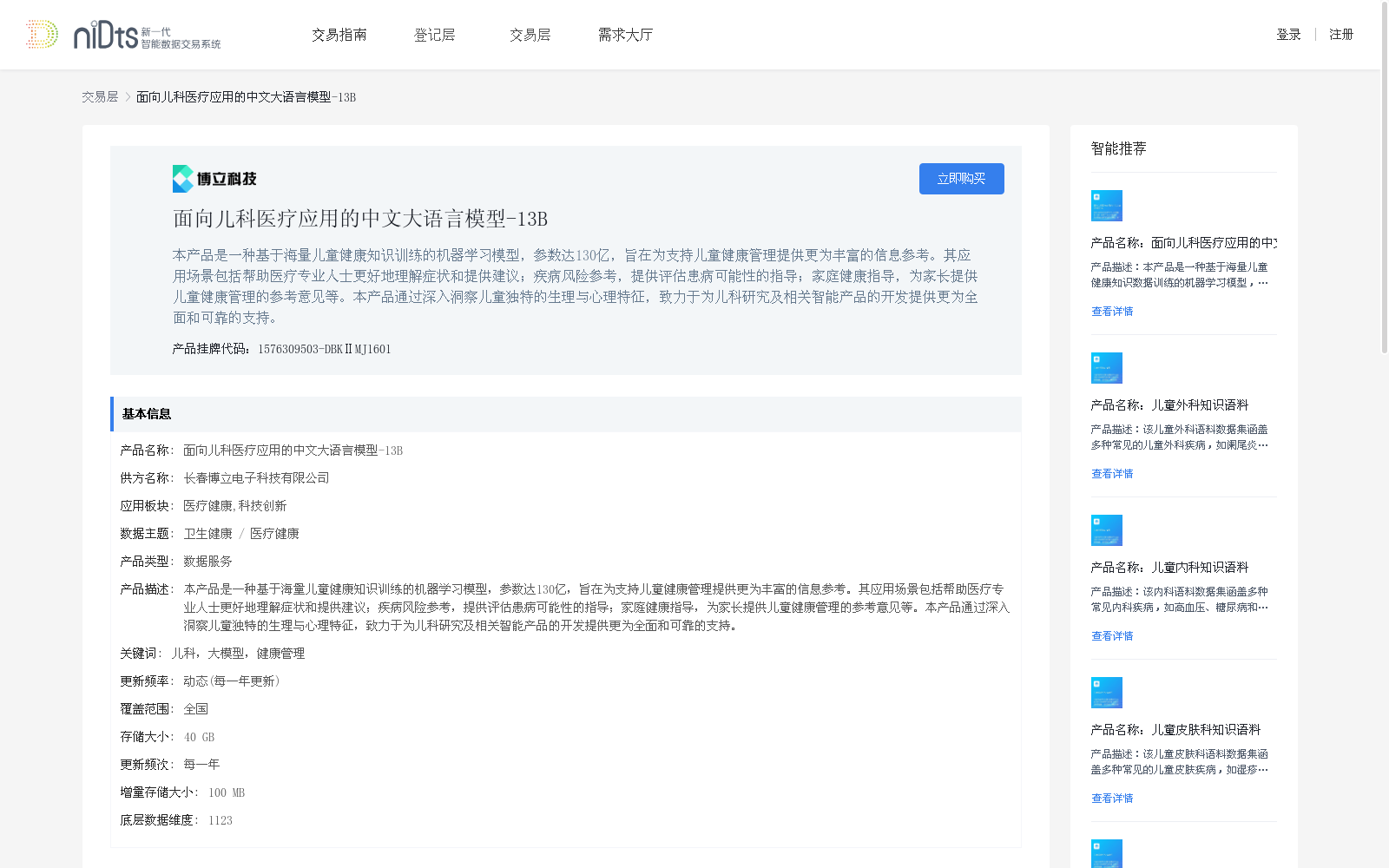This screenshot has height=868, width=1389.
Task: Click the 全国 coverage value
Action: click(195, 709)
